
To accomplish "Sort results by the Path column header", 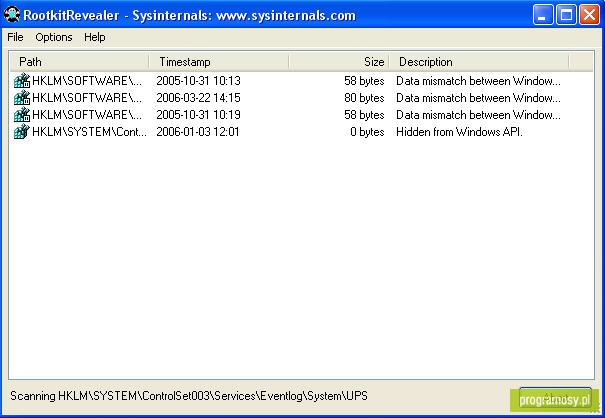I will click(x=79, y=62).
